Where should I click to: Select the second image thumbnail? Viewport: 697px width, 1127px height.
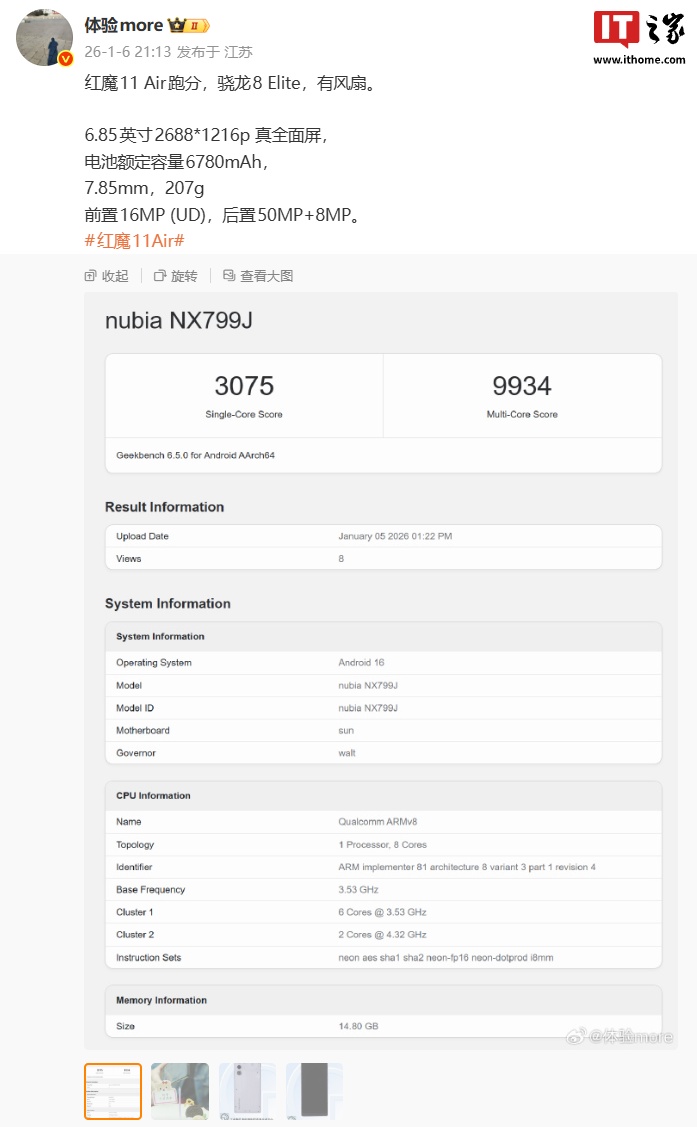pos(180,1091)
